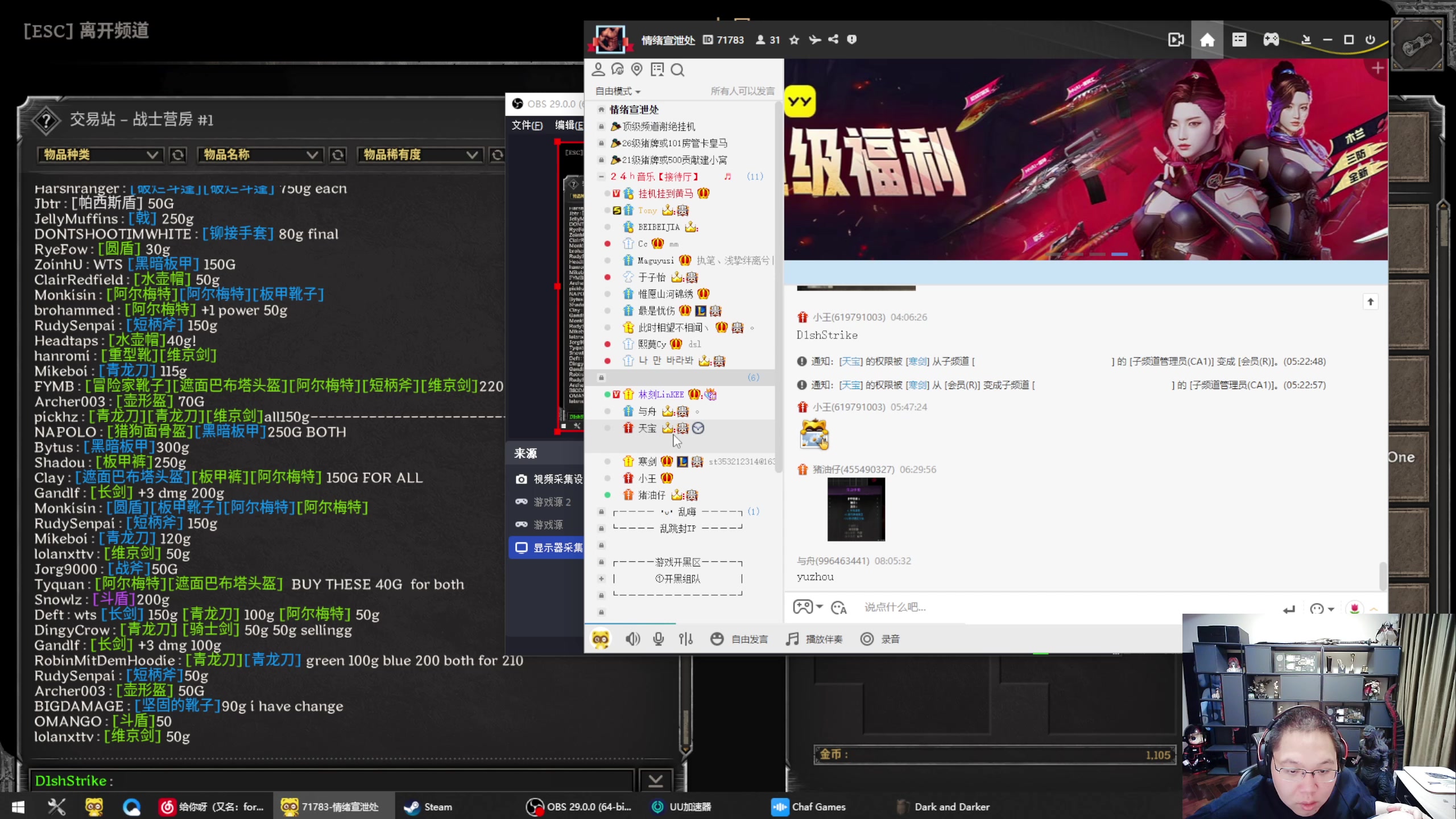
Task: Open the audio mixer sliders icon
Action: [686, 639]
